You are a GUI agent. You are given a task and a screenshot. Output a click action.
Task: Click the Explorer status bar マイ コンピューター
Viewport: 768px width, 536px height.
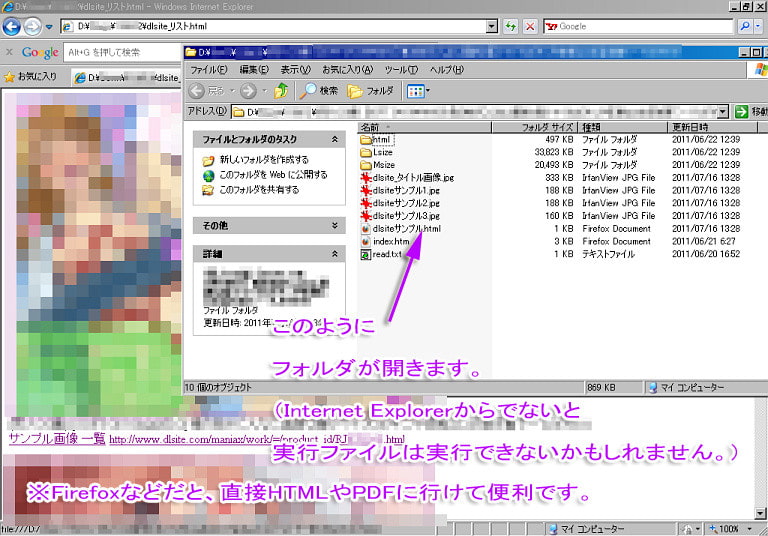(x=687, y=388)
